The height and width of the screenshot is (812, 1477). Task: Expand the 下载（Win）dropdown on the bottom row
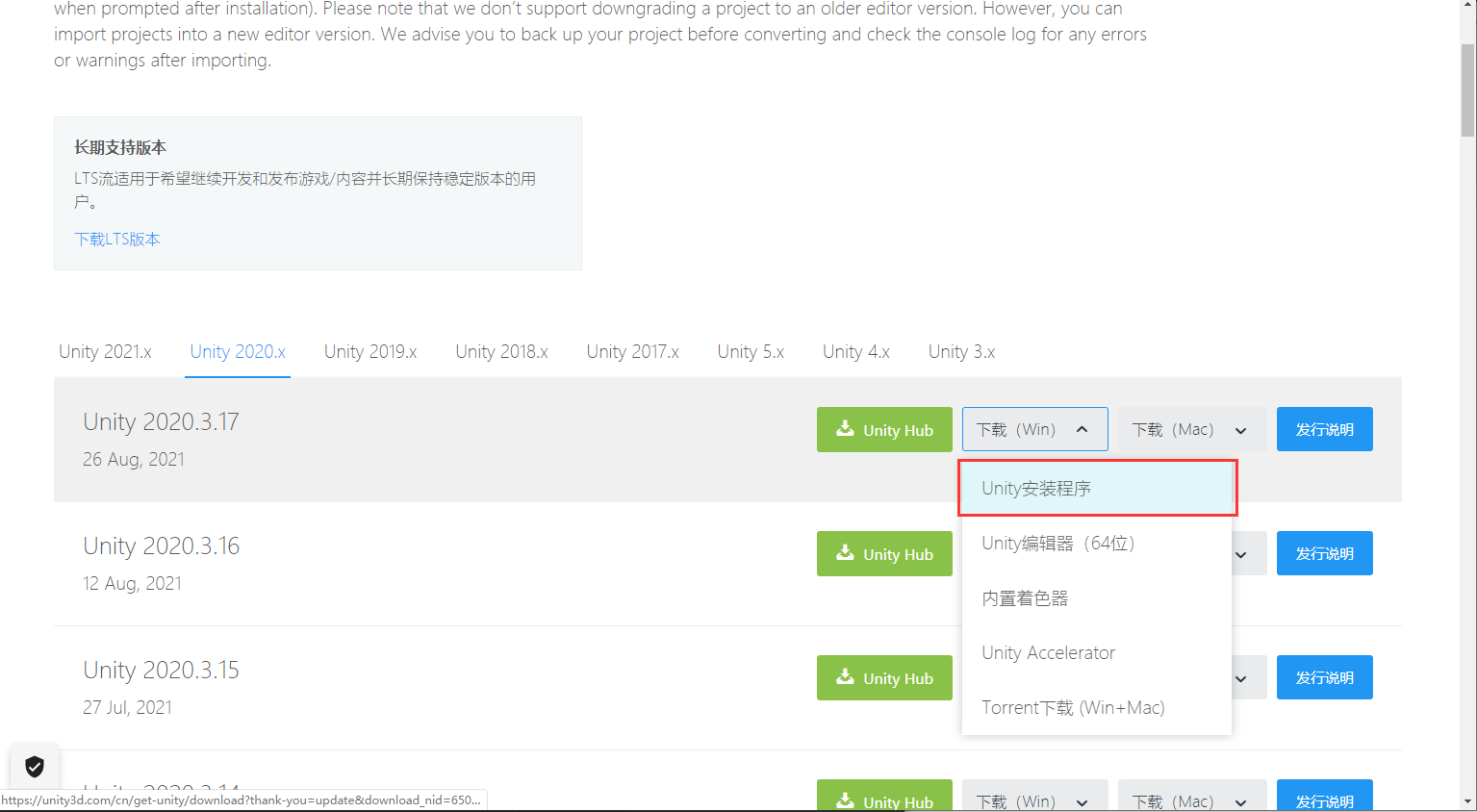coord(1034,801)
